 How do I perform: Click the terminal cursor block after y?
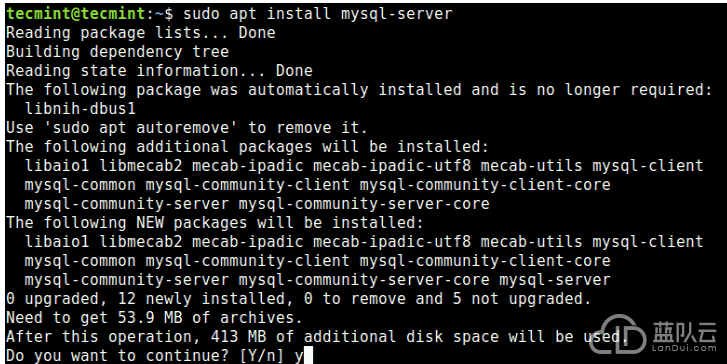tap(308, 356)
